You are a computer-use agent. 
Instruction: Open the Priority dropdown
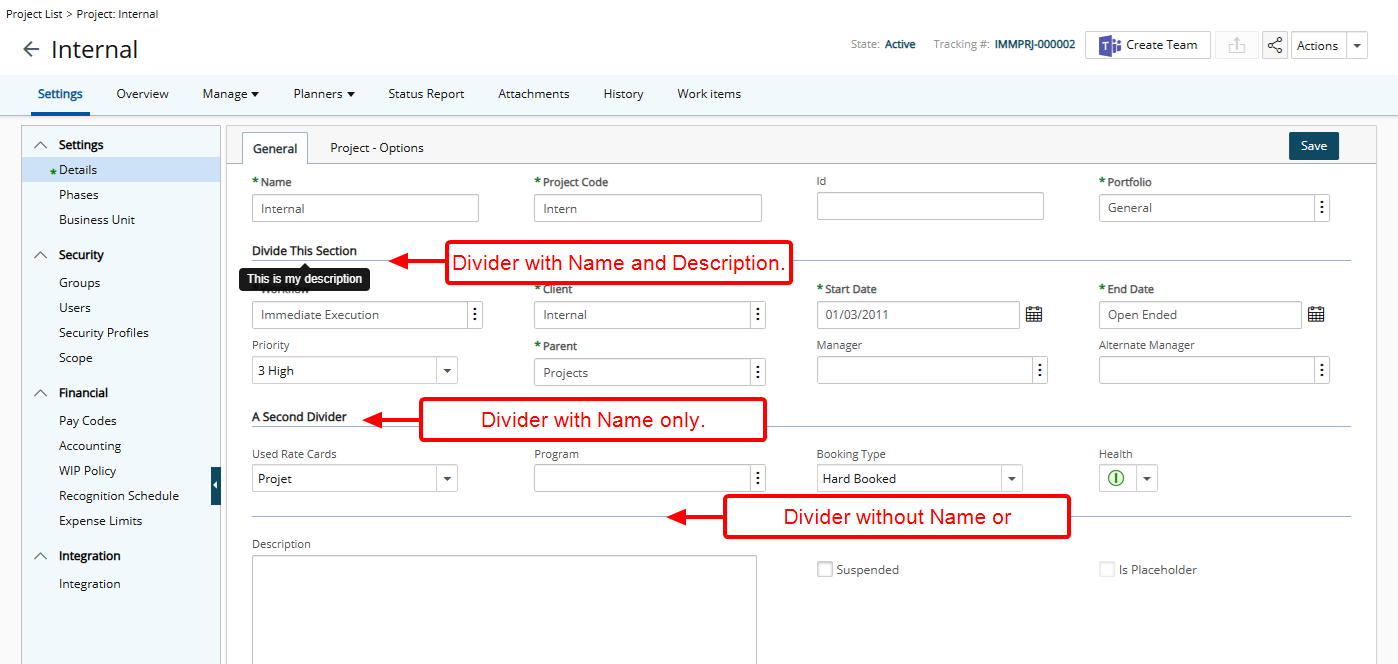point(446,371)
